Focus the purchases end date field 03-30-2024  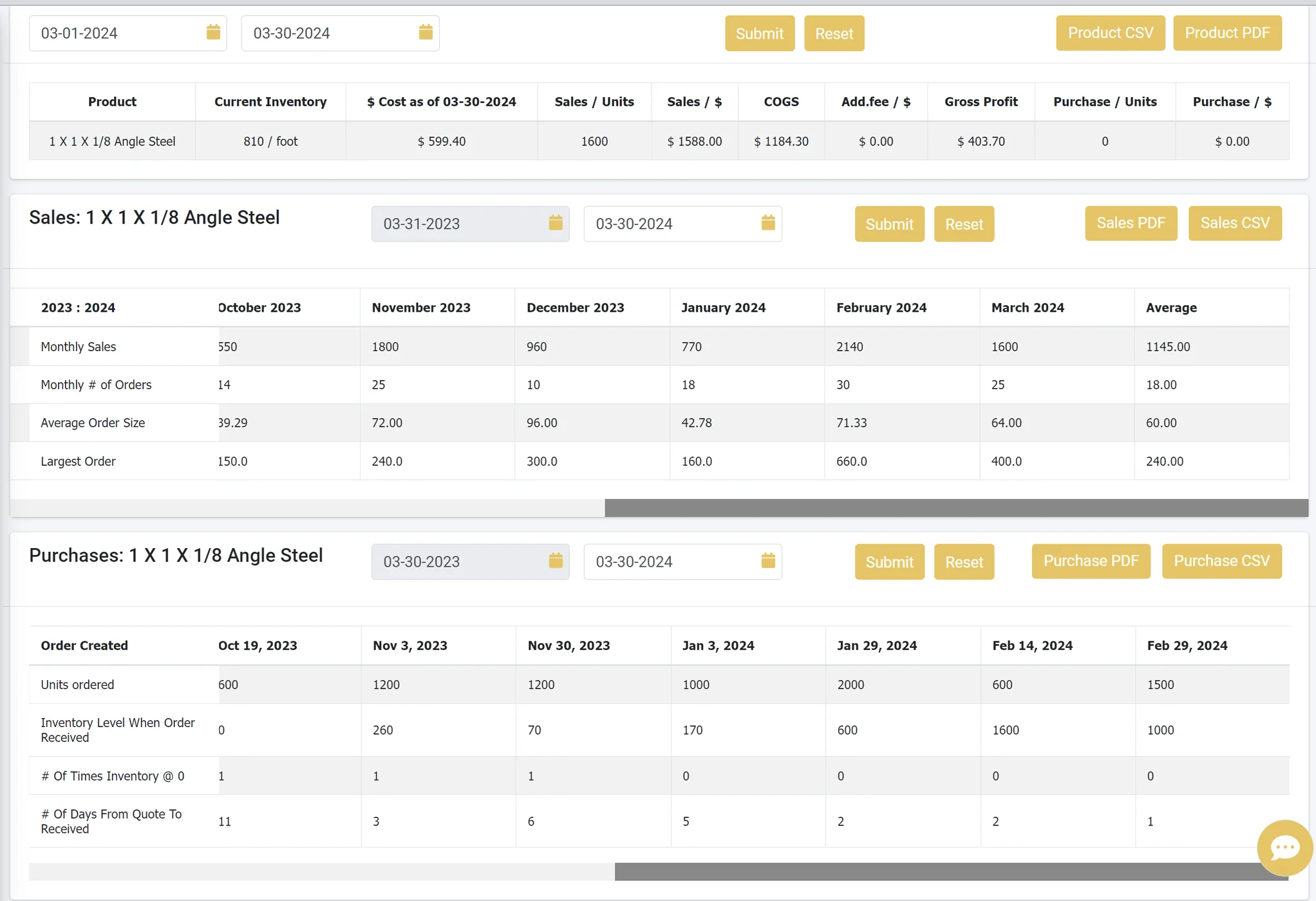pos(670,562)
